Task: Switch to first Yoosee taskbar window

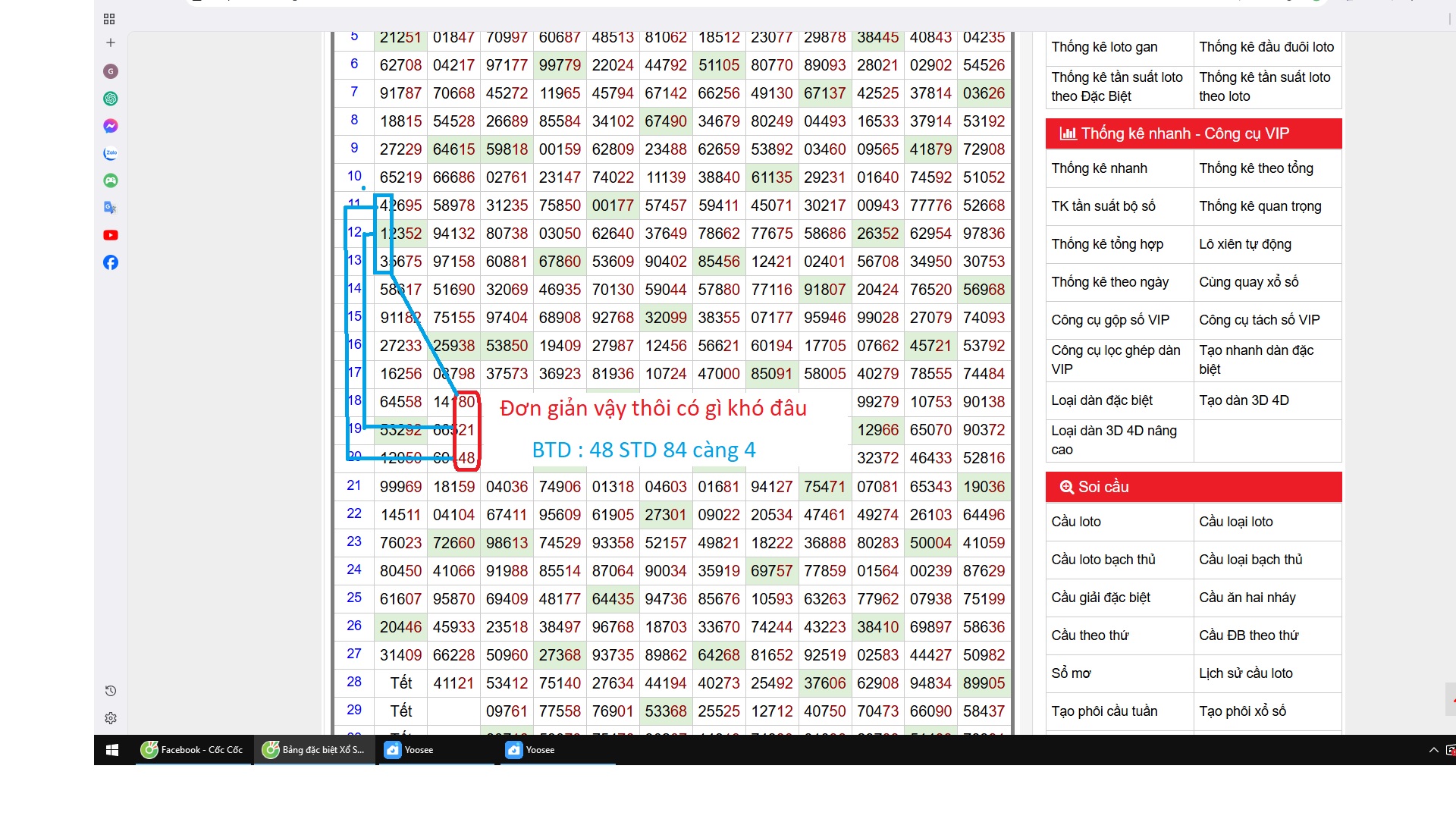Action: pos(410,750)
